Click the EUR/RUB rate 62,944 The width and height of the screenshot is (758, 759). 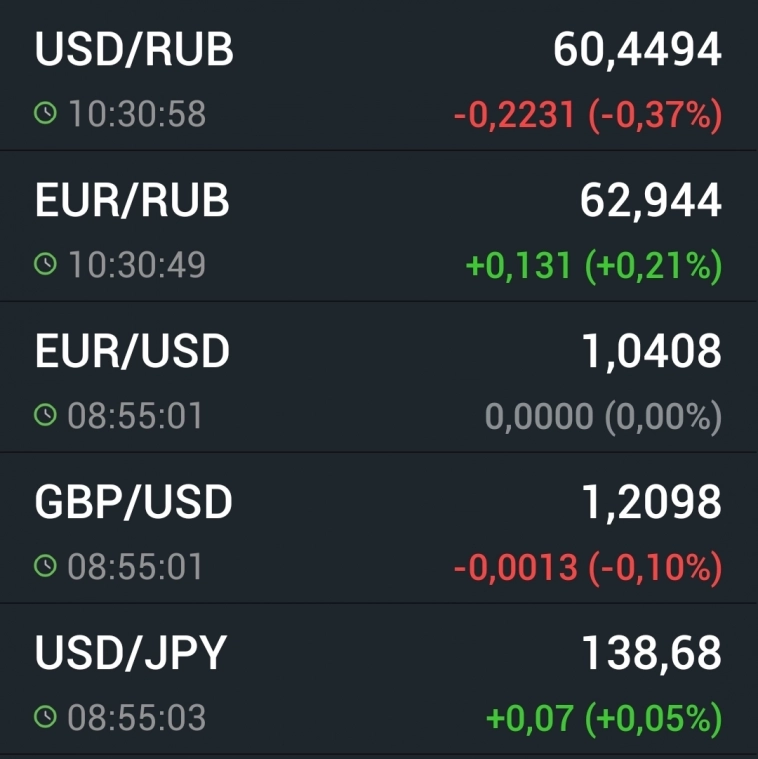[x=650, y=201]
